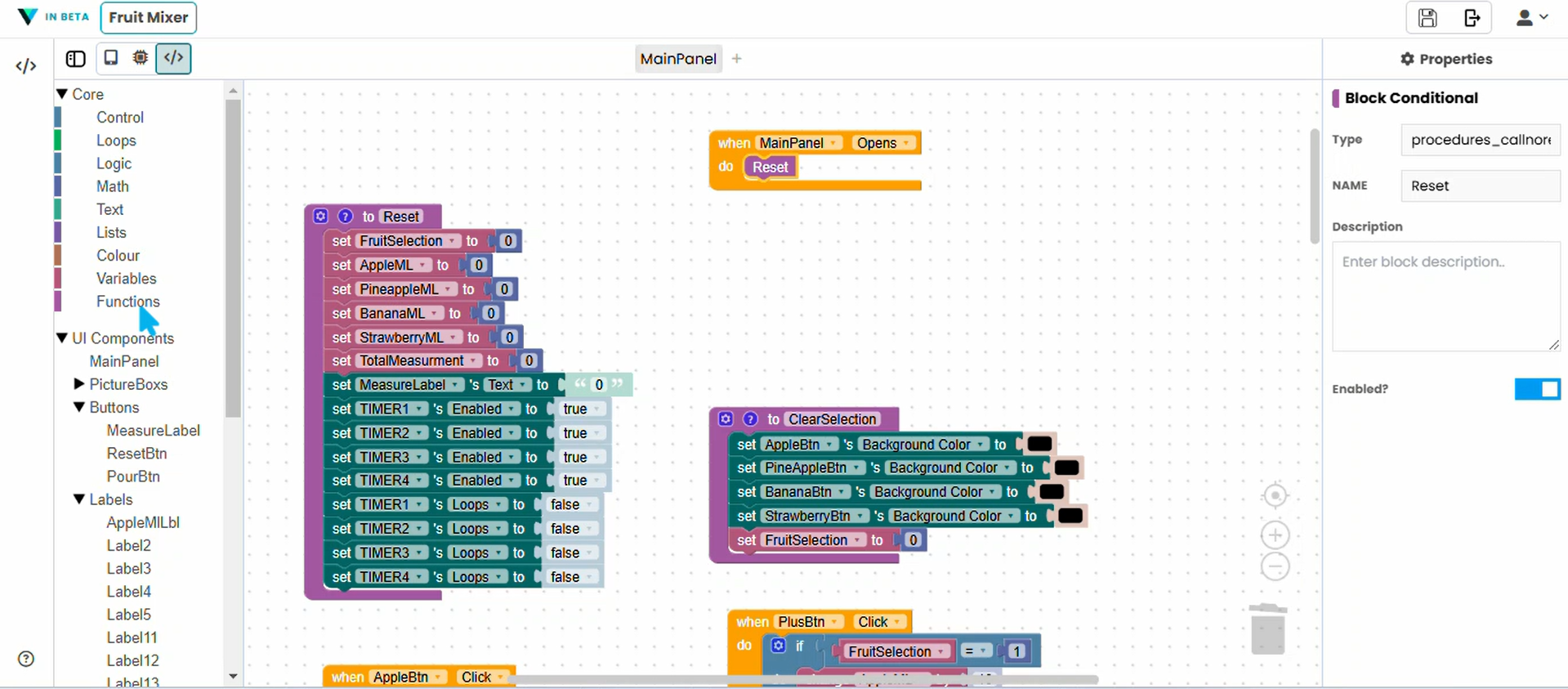Select PourBtn in the component tree

(132, 476)
